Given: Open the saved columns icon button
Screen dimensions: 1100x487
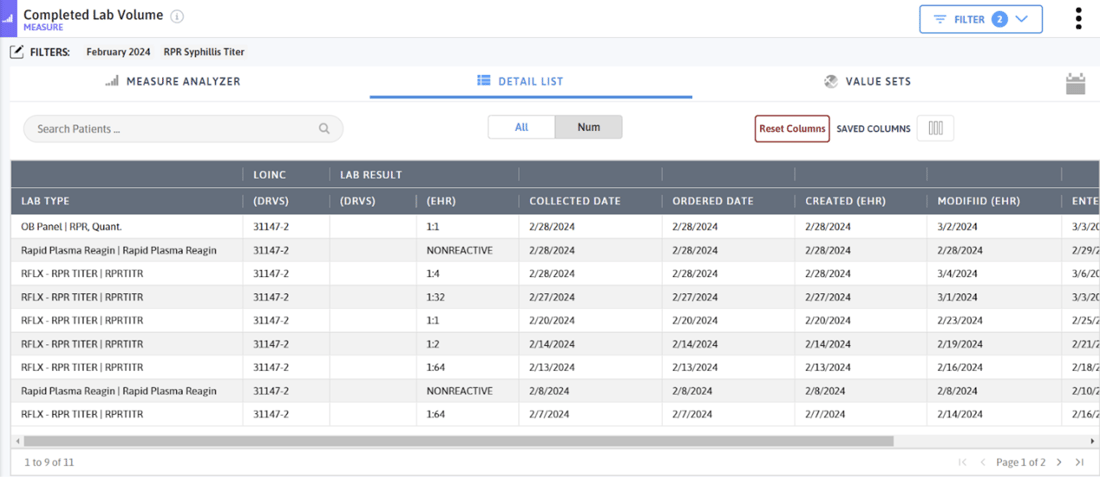Looking at the screenshot, I should (x=935, y=128).
